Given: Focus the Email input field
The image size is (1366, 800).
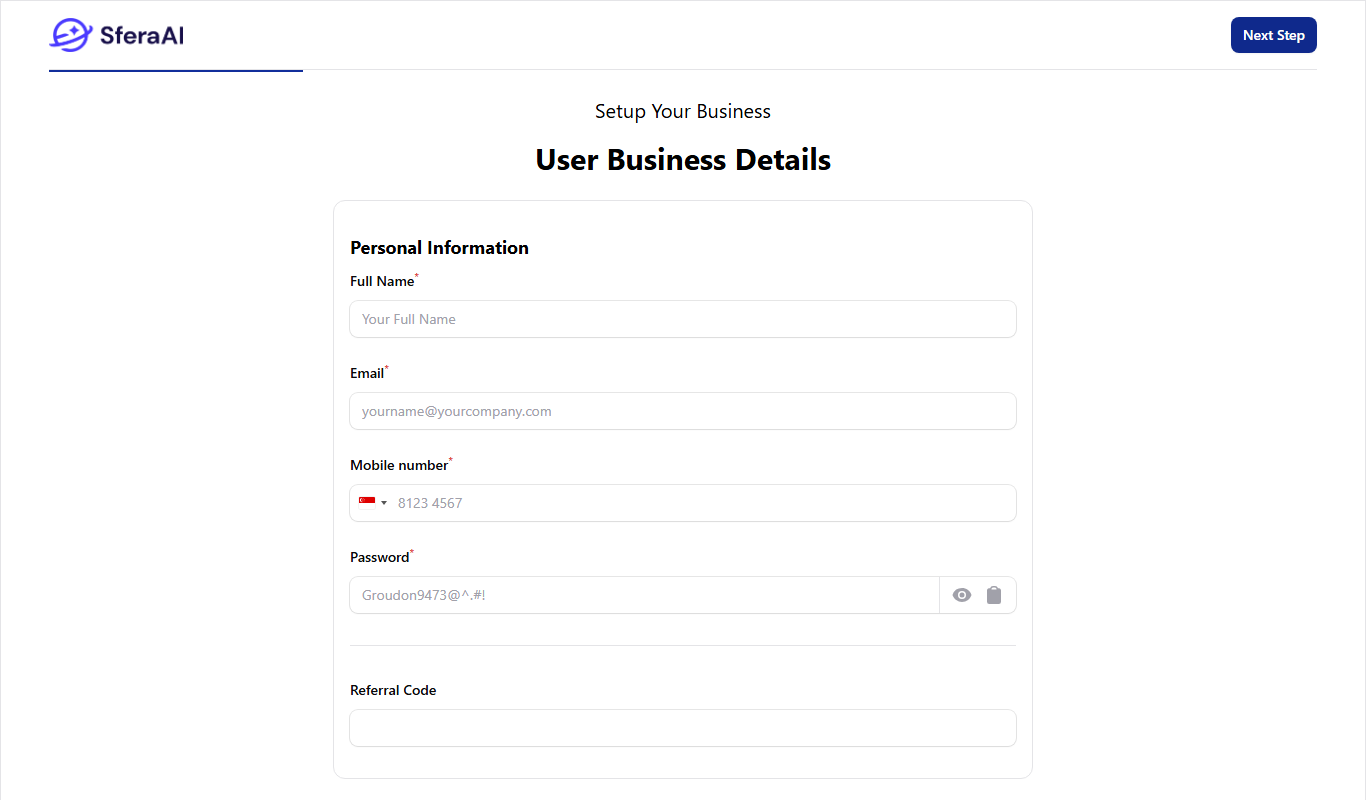Looking at the screenshot, I should point(683,411).
